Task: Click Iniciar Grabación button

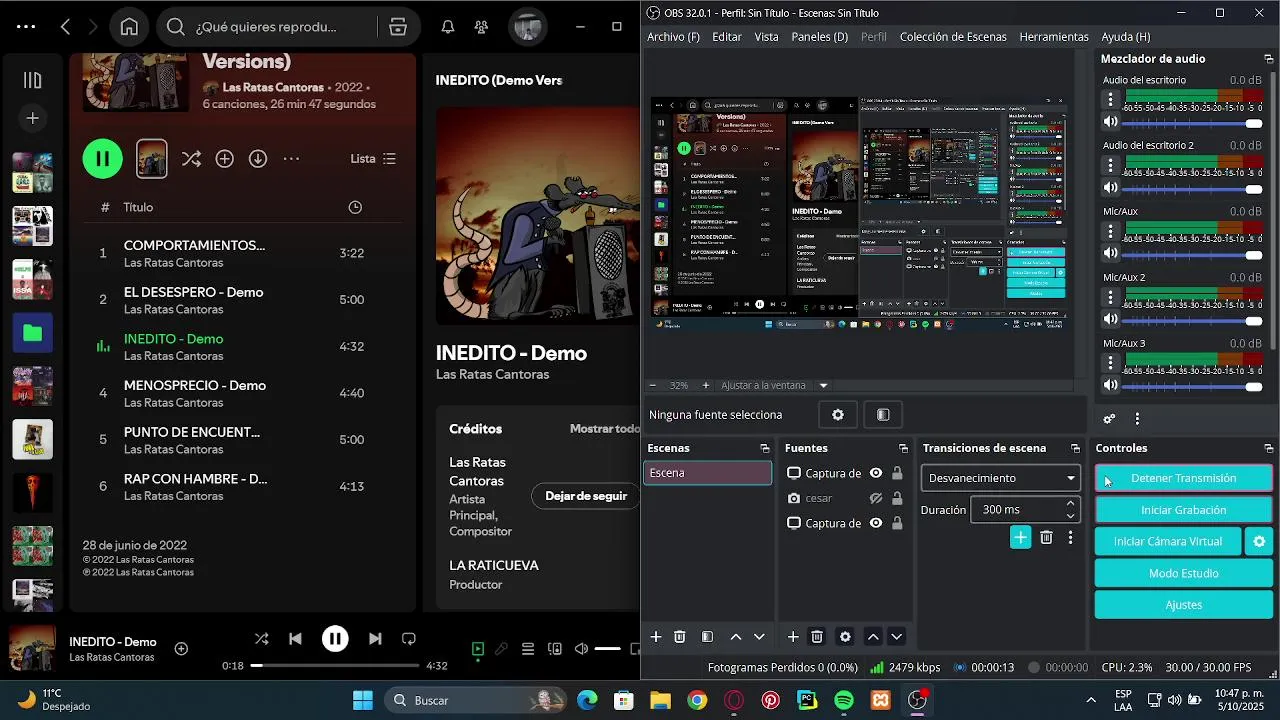Action: (x=1183, y=510)
